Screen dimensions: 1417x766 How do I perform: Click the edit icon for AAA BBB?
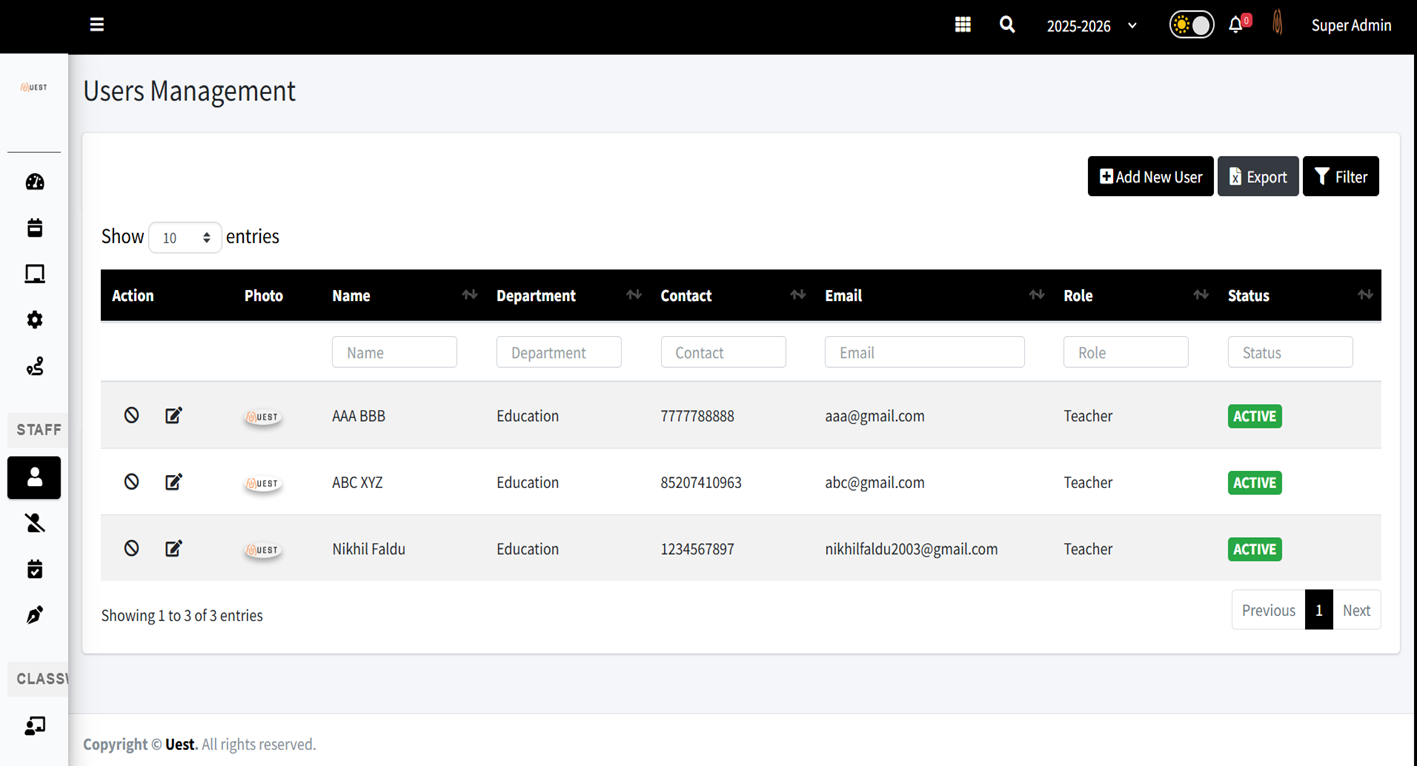[x=174, y=415]
